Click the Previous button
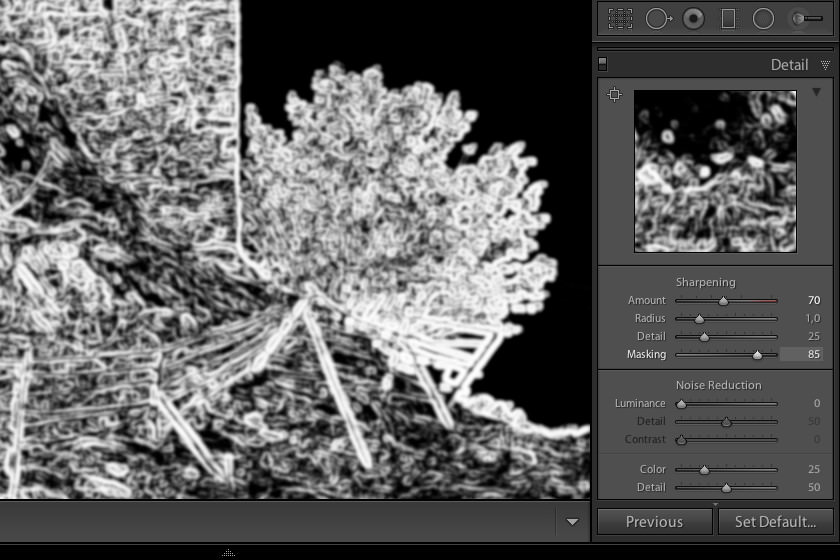Image resolution: width=840 pixels, height=560 pixels. (655, 521)
